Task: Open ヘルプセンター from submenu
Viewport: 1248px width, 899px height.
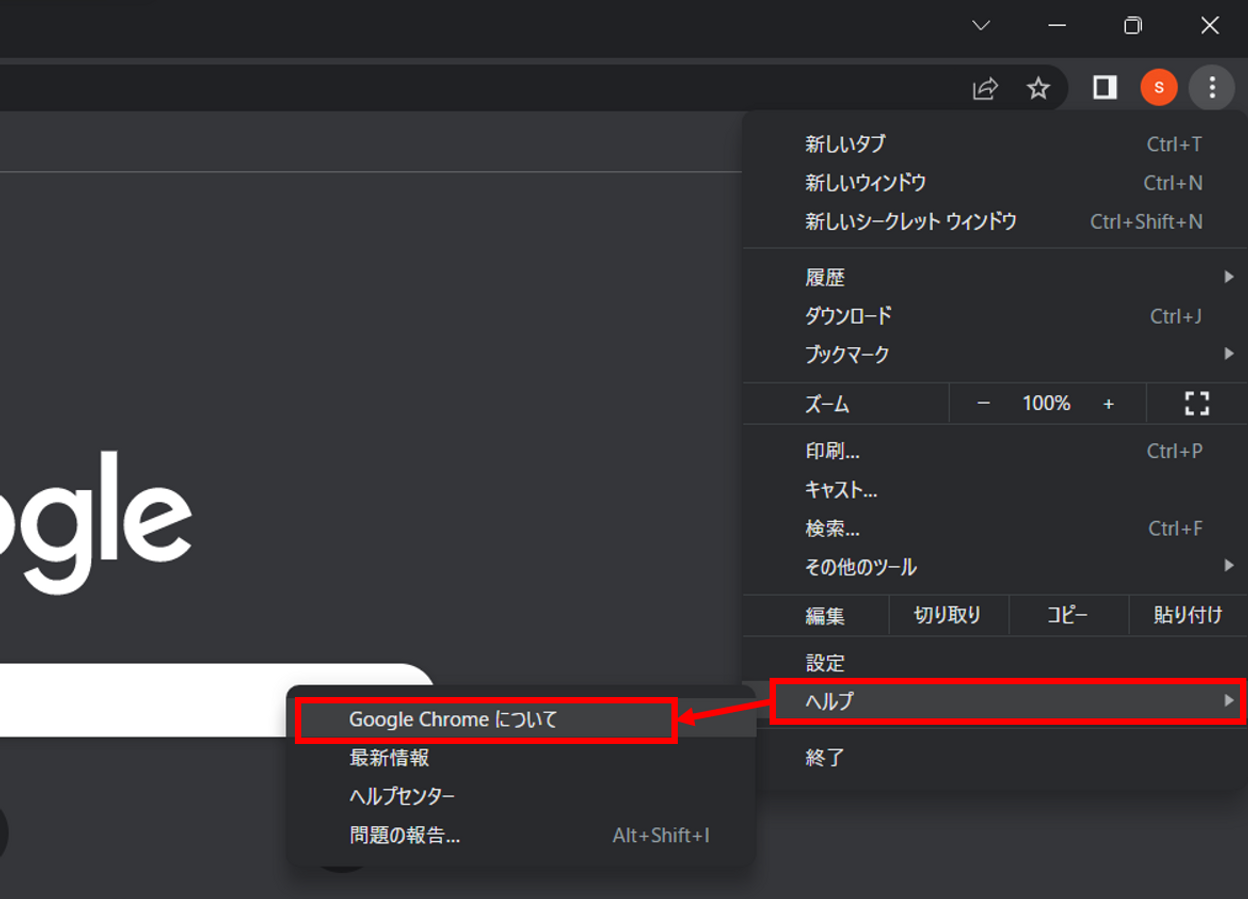Action: pyautogui.click(x=521, y=796)
